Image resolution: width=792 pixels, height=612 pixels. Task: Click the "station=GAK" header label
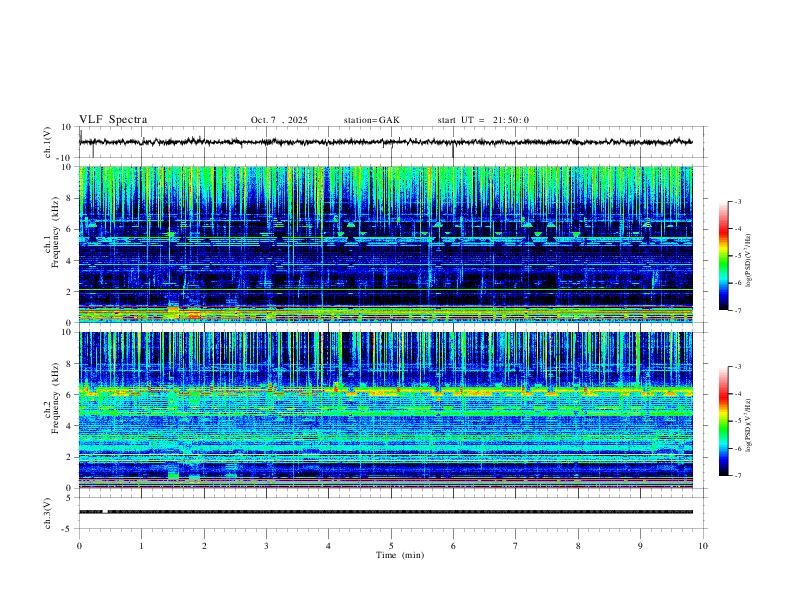point(371,120)
